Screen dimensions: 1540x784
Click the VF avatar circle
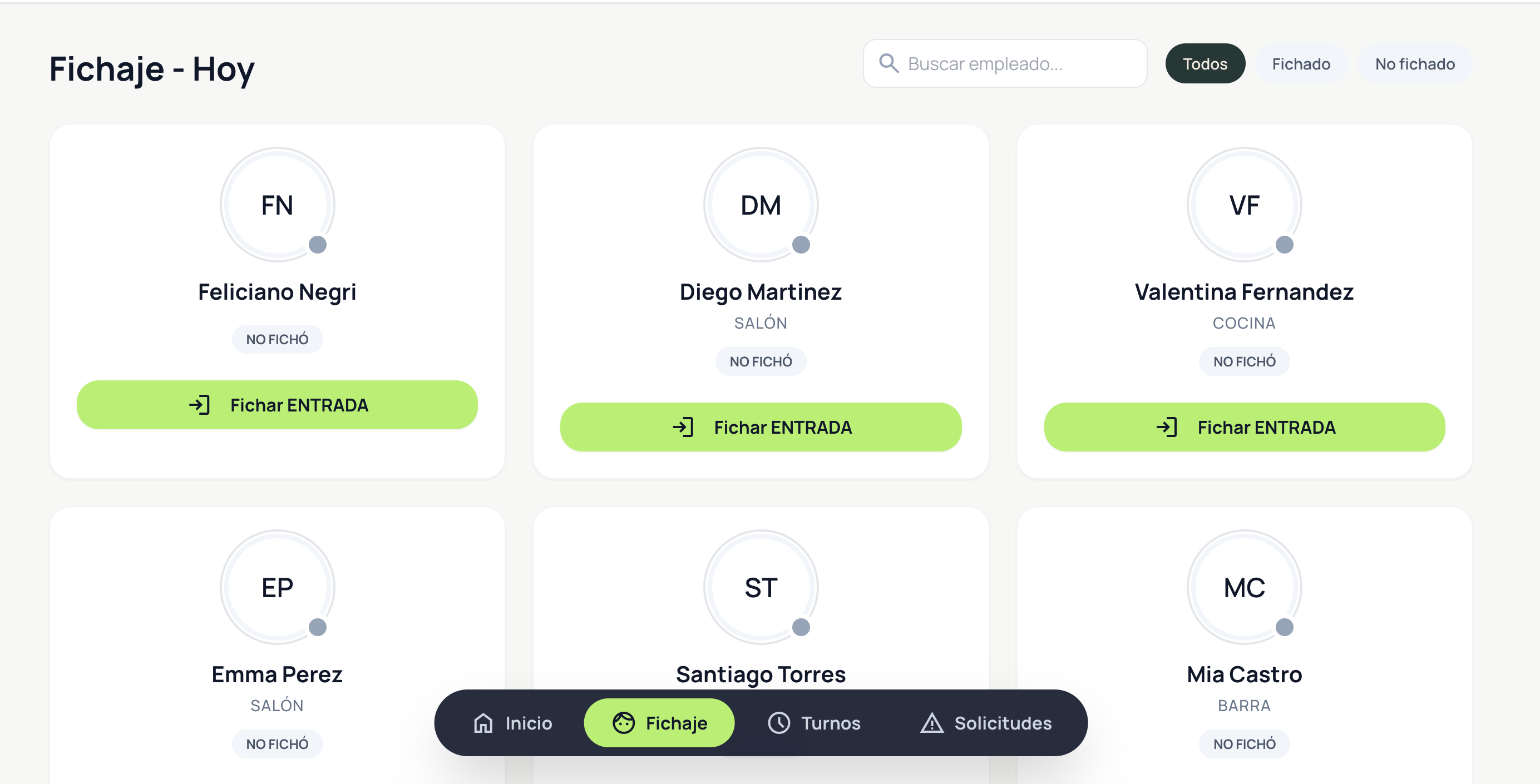(x=1244, y=205)
